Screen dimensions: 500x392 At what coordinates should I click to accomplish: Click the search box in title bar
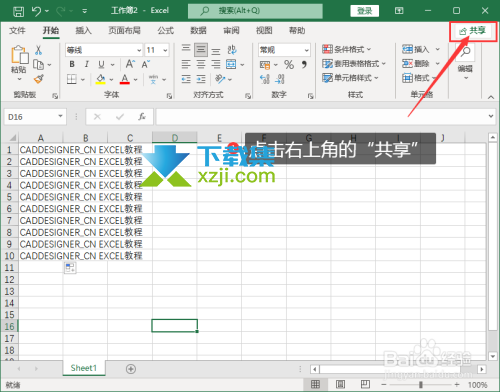click(x=255, y=11)
